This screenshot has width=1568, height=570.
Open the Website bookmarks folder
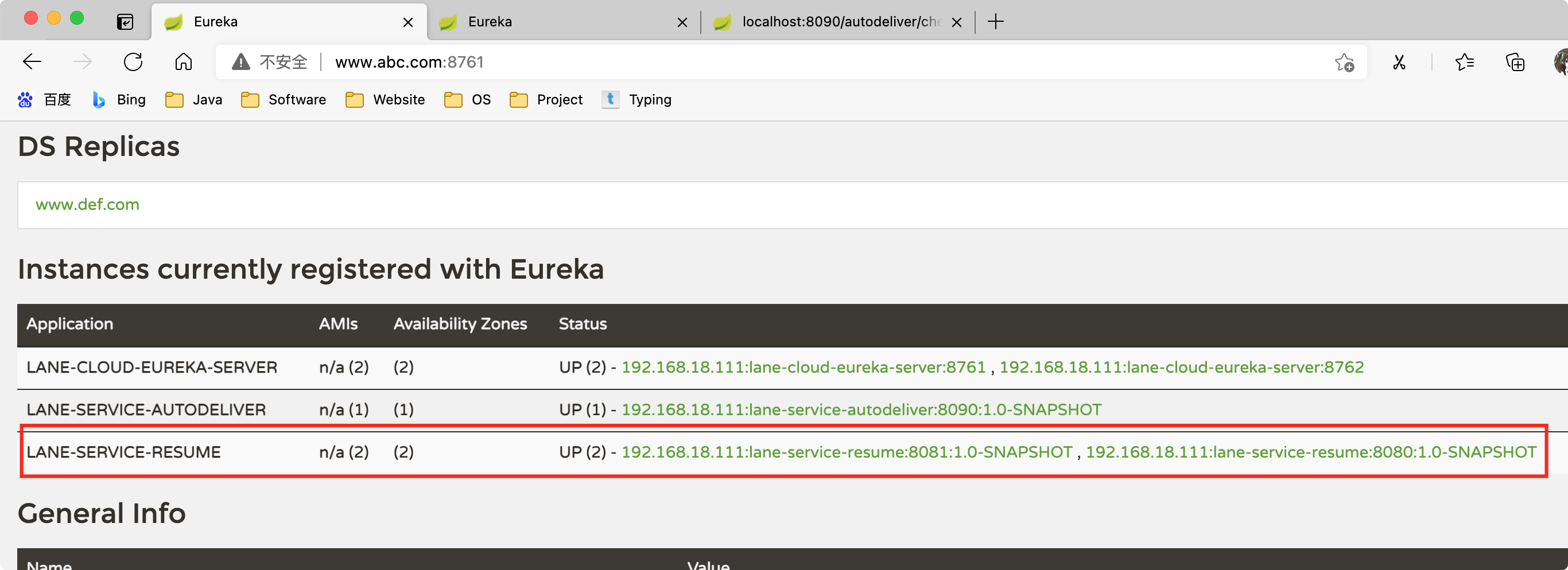point(385,99)
